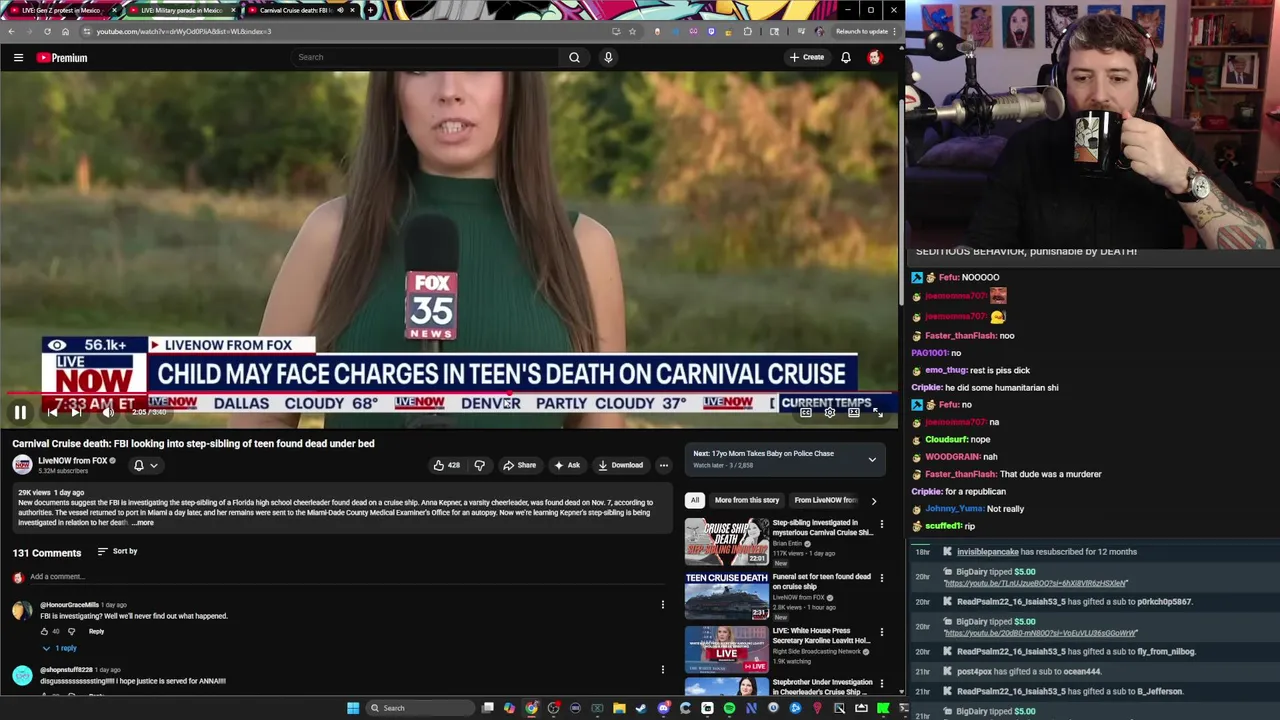Screen dimensions: 1280x720
Task: Open White House Press Secretary live thumbnail
Action: (726, 649)
